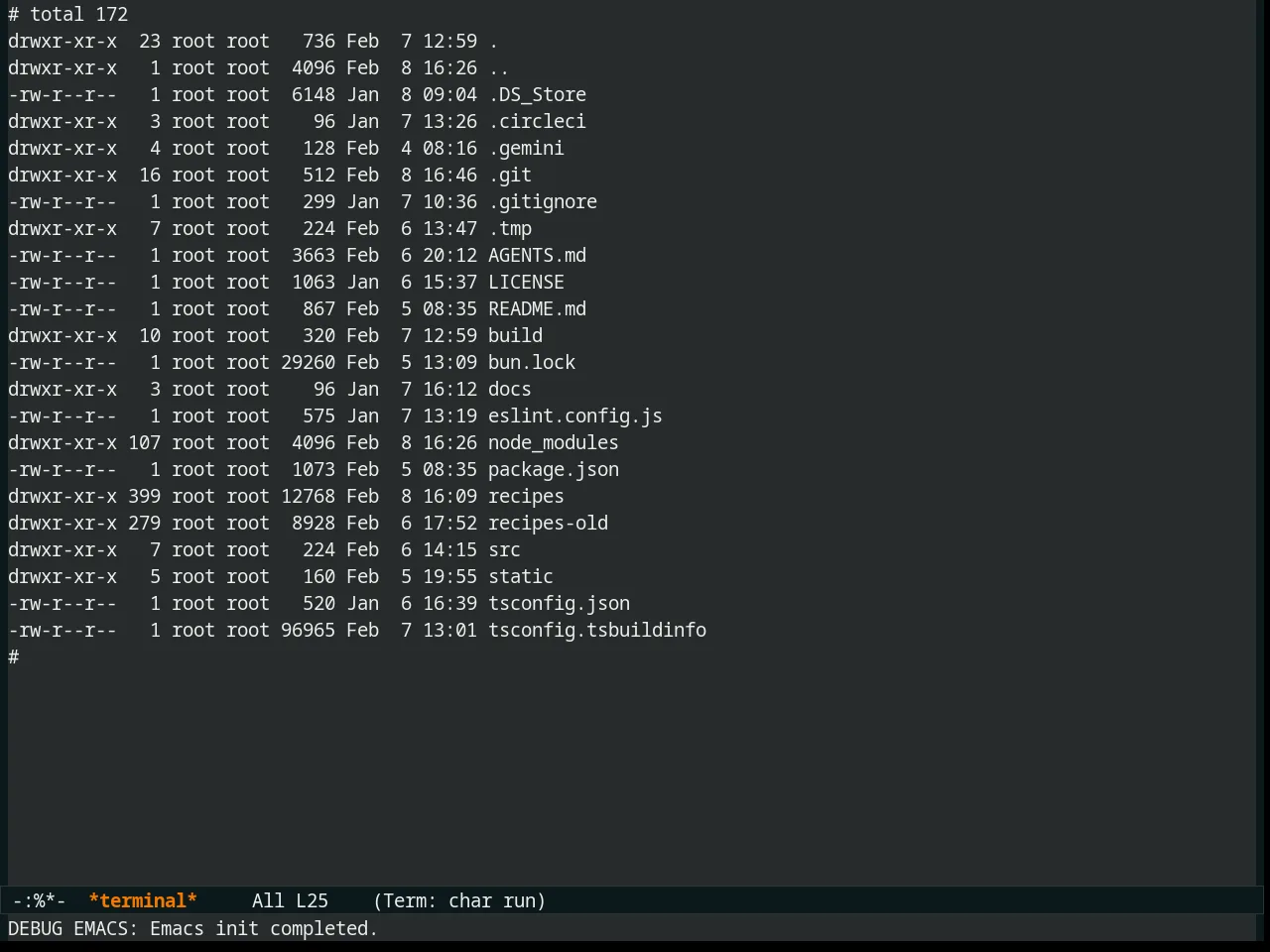This screenshot has height=952, width=1270.
Task: Click the LICENSE file name
Action: click(x=526, y=283)
